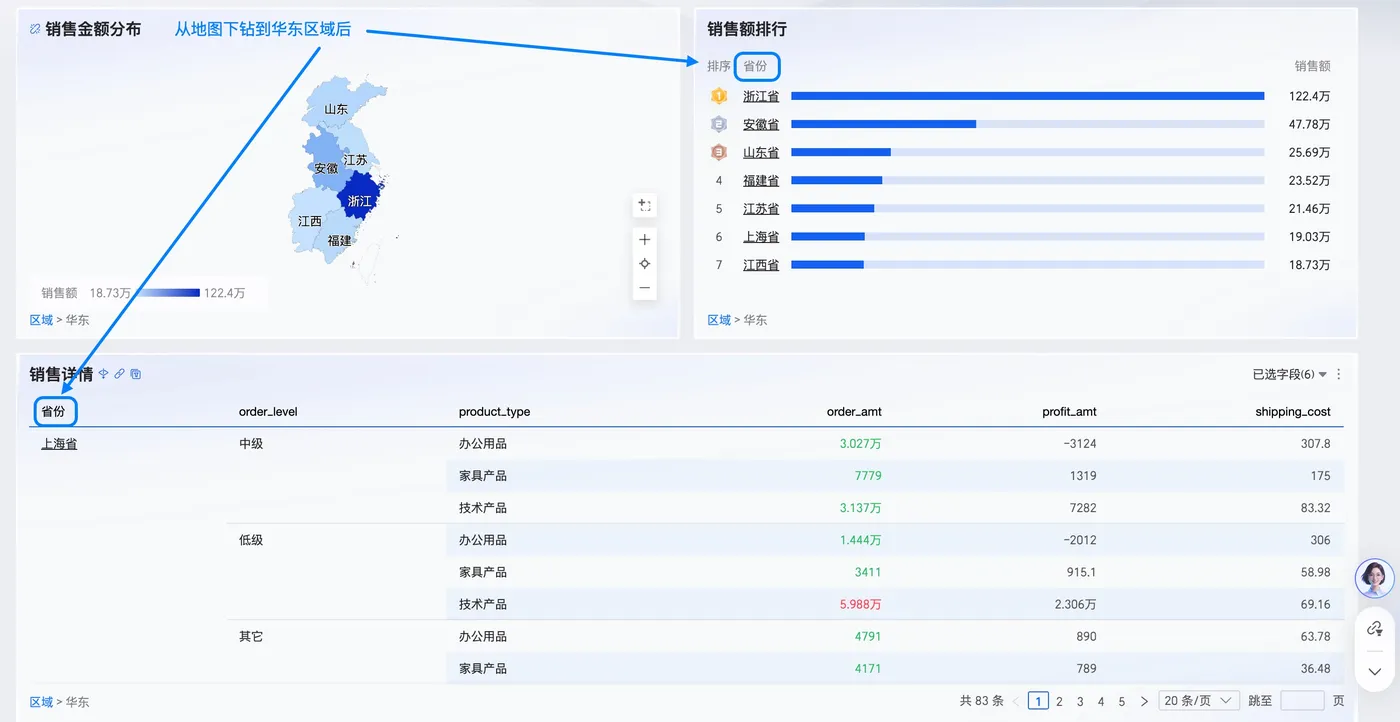Open 福建省 in the sales ranking
1400x722 pixels.
761,180
